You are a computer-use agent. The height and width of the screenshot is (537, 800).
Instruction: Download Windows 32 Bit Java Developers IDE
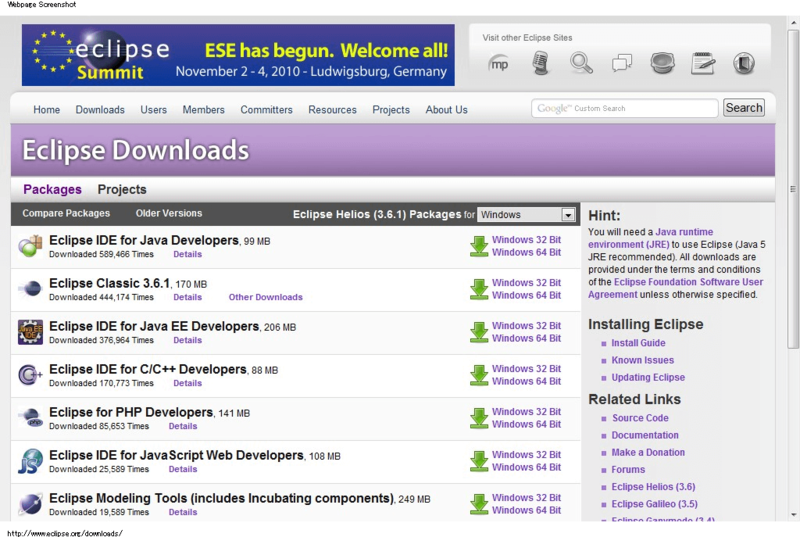pyautogui.click(x=526, y=240)
